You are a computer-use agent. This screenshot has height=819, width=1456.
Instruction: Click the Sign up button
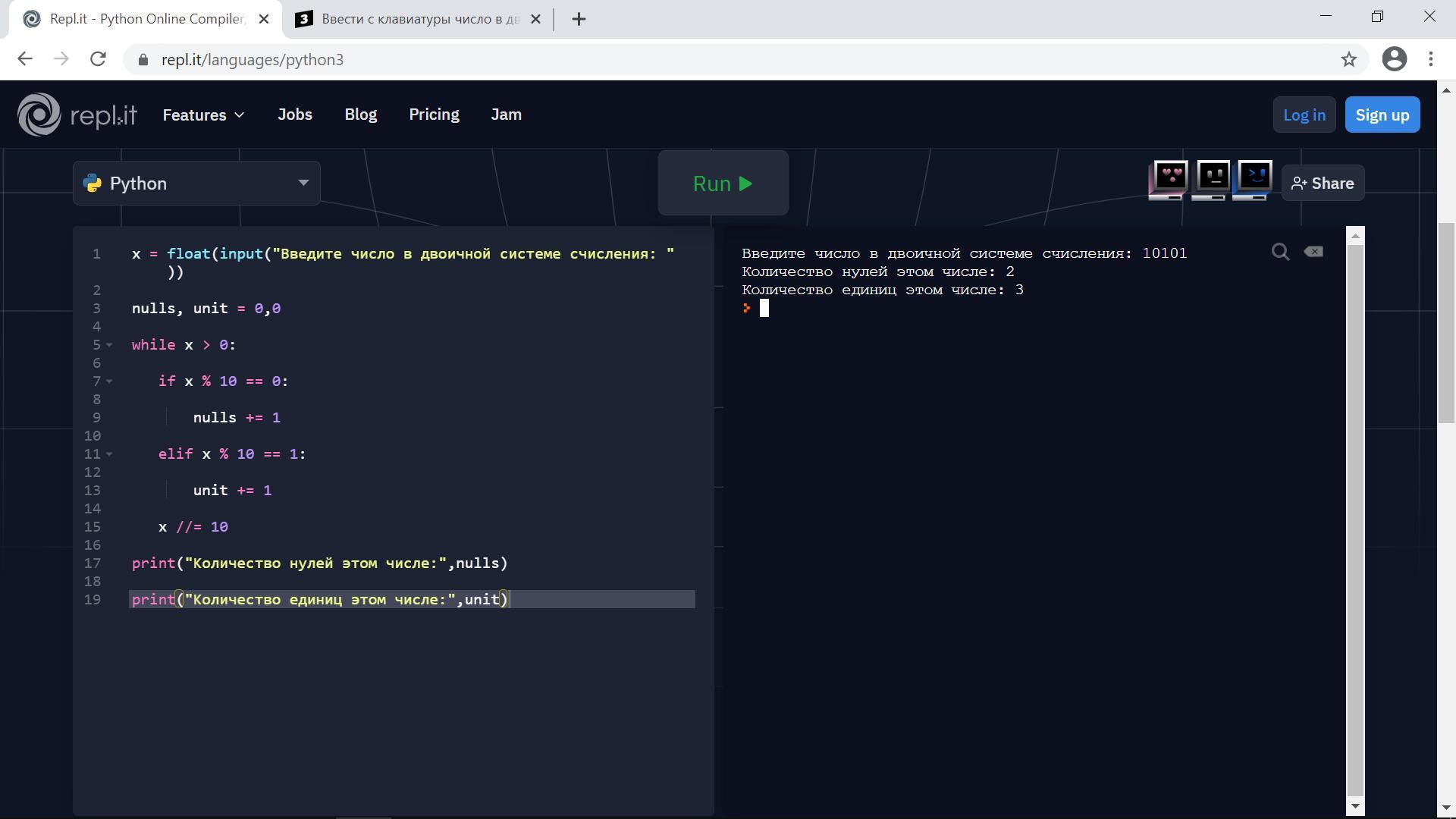coord(1382,115)
